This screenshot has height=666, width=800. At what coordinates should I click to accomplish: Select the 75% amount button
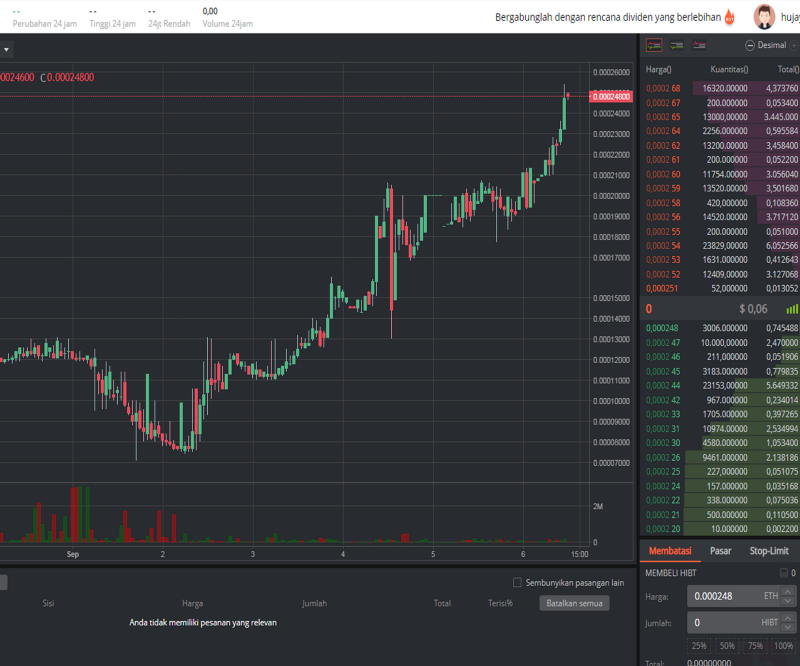click(x=755, y=646)
